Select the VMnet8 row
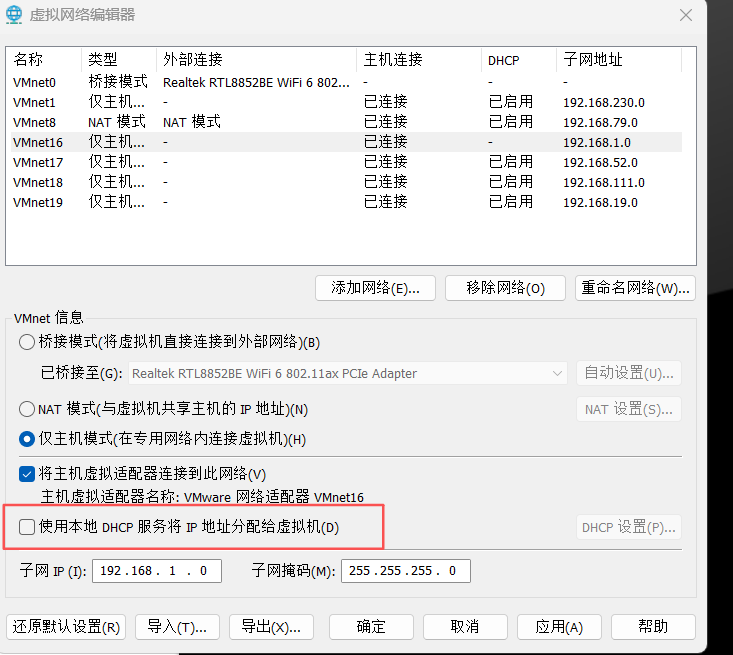The width and height of the screenshot is (733, 655). tap(346, 122)
